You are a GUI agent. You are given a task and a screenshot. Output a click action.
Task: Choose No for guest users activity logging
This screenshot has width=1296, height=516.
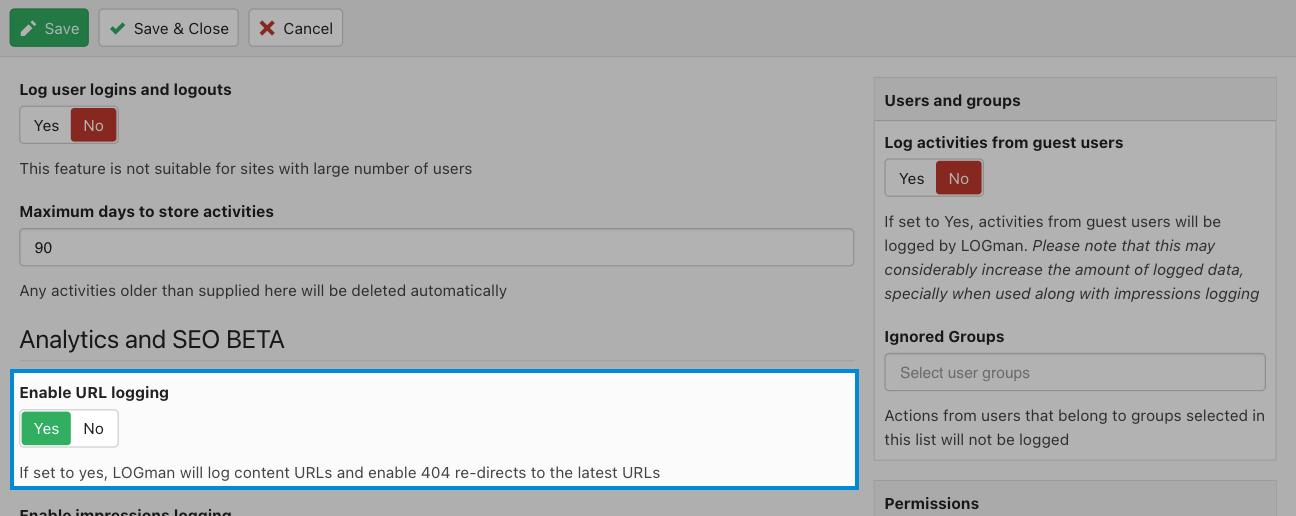click(x=959, y=178)
